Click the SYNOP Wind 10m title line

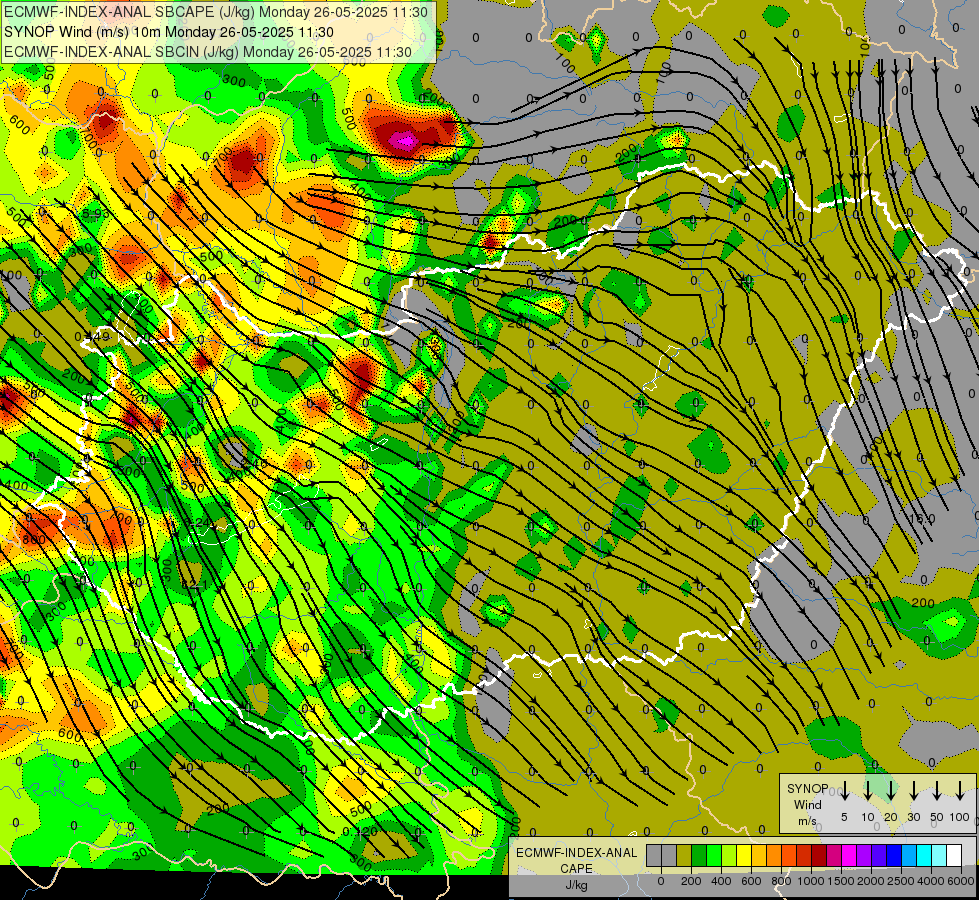tap(169, 32)
